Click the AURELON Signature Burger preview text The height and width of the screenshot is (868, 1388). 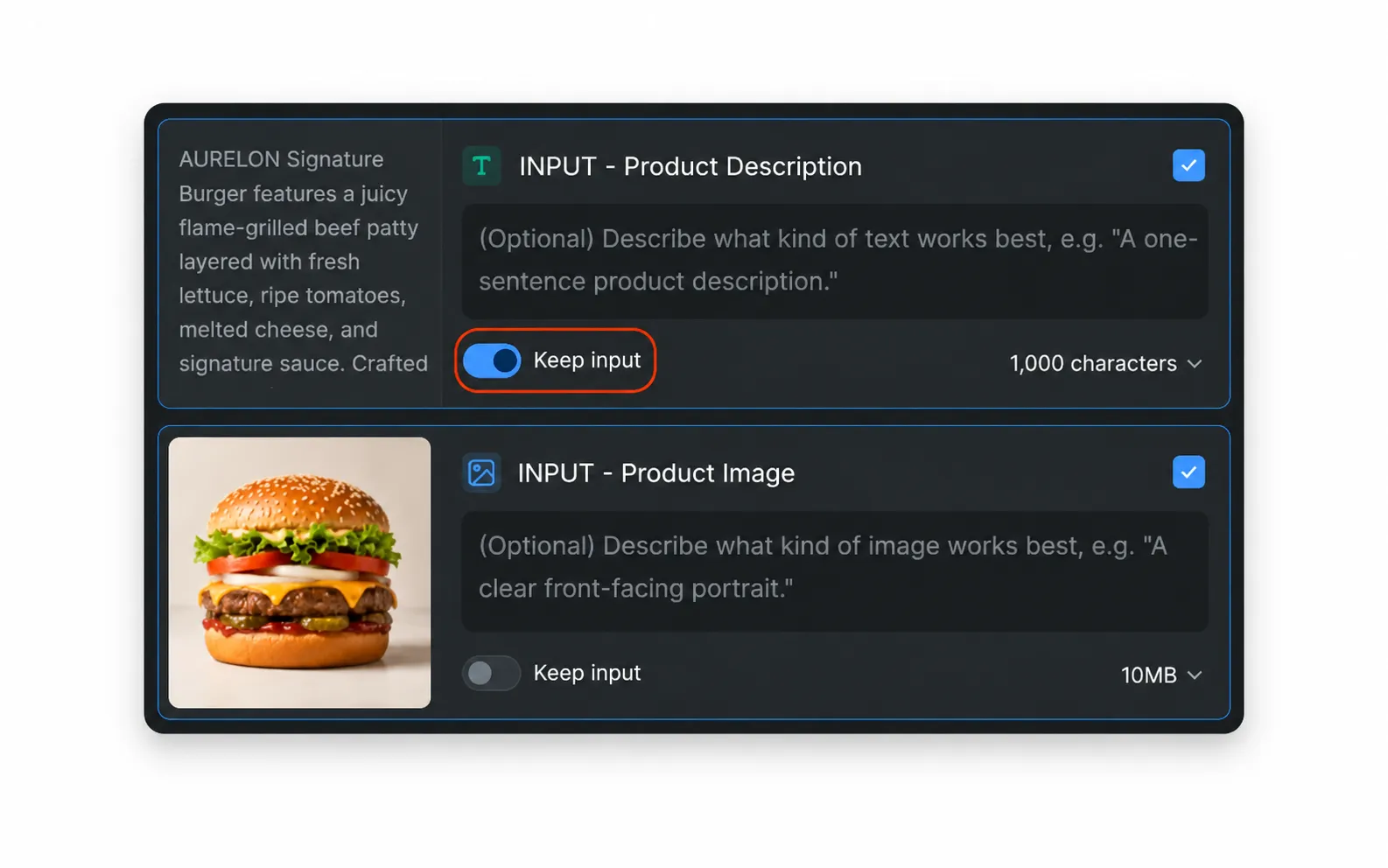(x=303, y=262)
